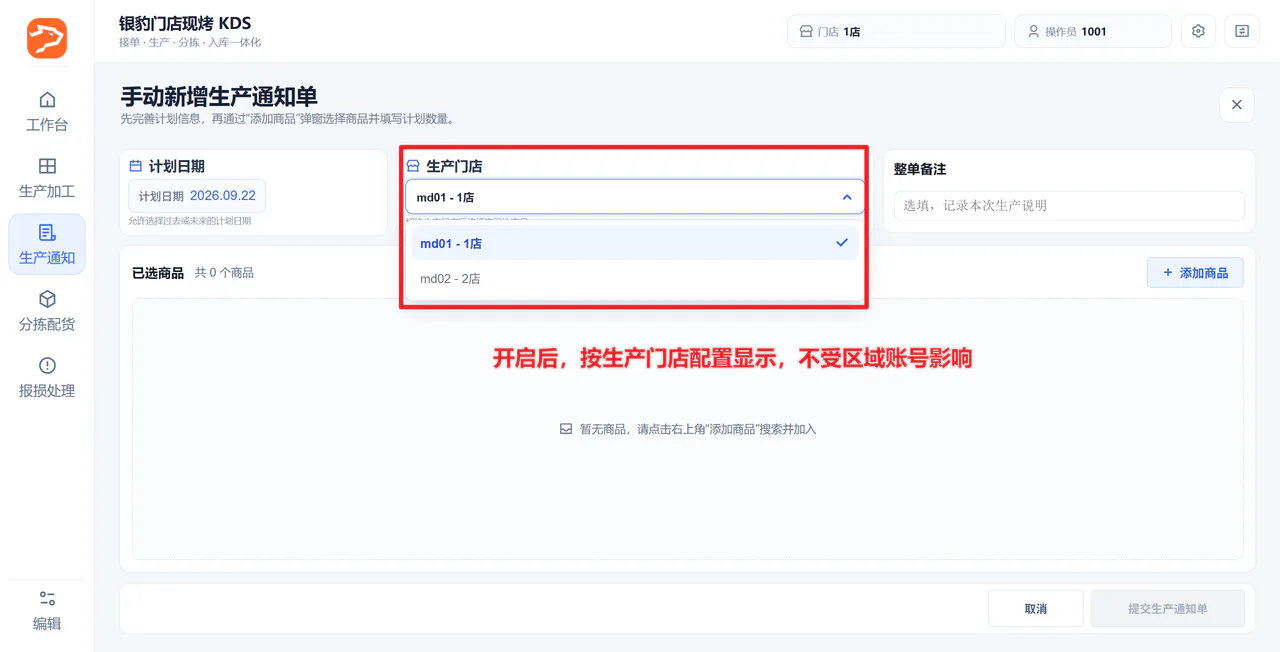Click the 操作员 1001 header selector
This screenshot has width=1280, height=652.
1093,31
